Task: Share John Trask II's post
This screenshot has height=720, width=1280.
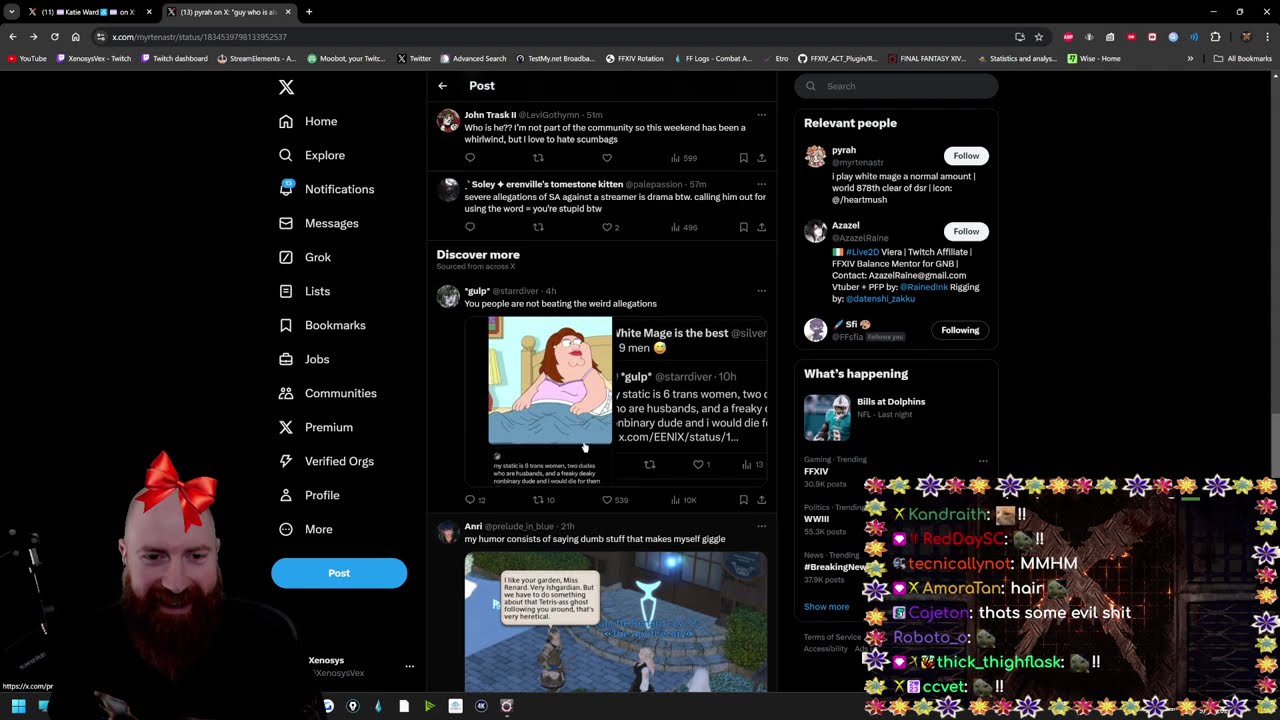Action: (x=761, y=158)
